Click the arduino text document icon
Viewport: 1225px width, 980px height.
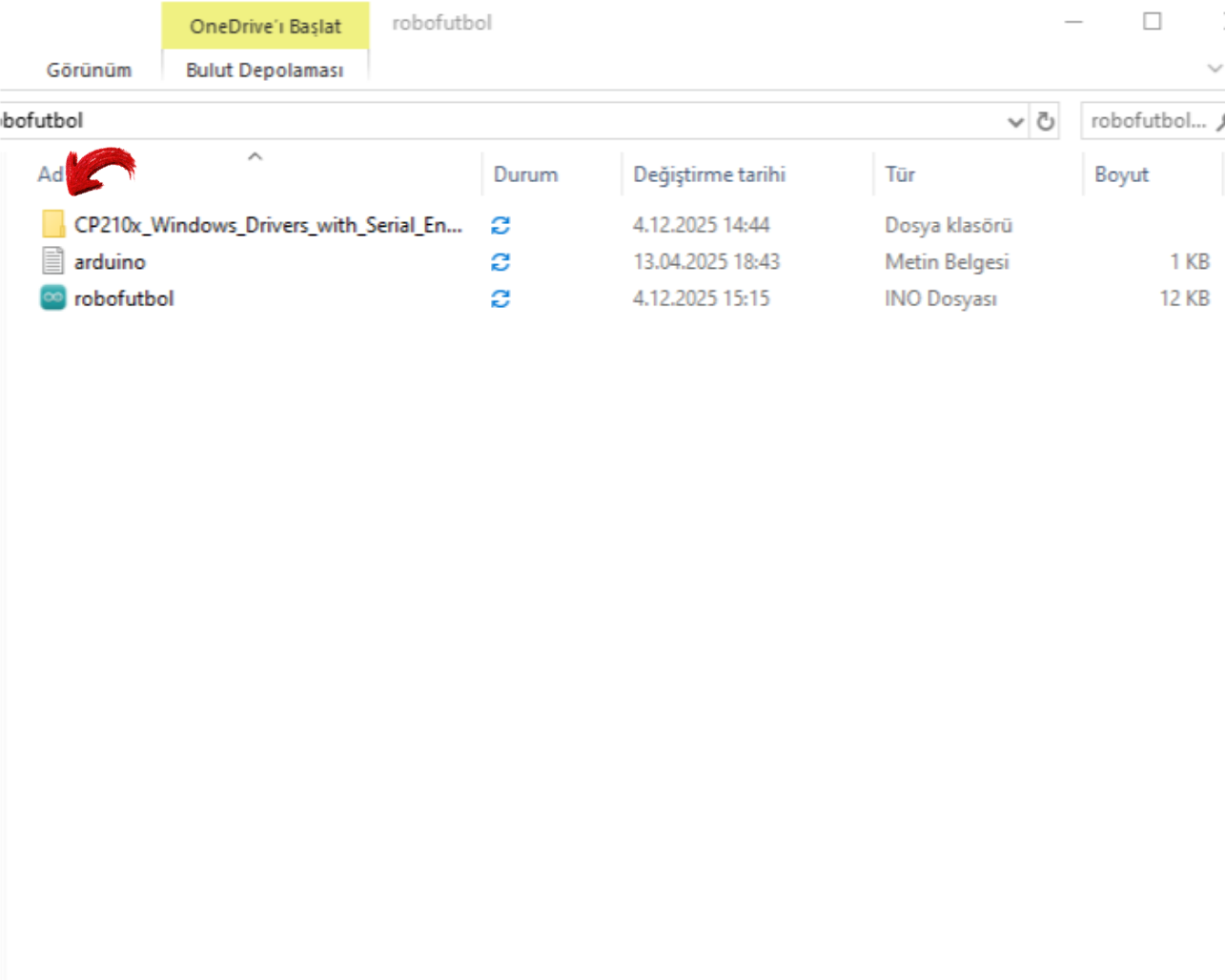point(53,261)
